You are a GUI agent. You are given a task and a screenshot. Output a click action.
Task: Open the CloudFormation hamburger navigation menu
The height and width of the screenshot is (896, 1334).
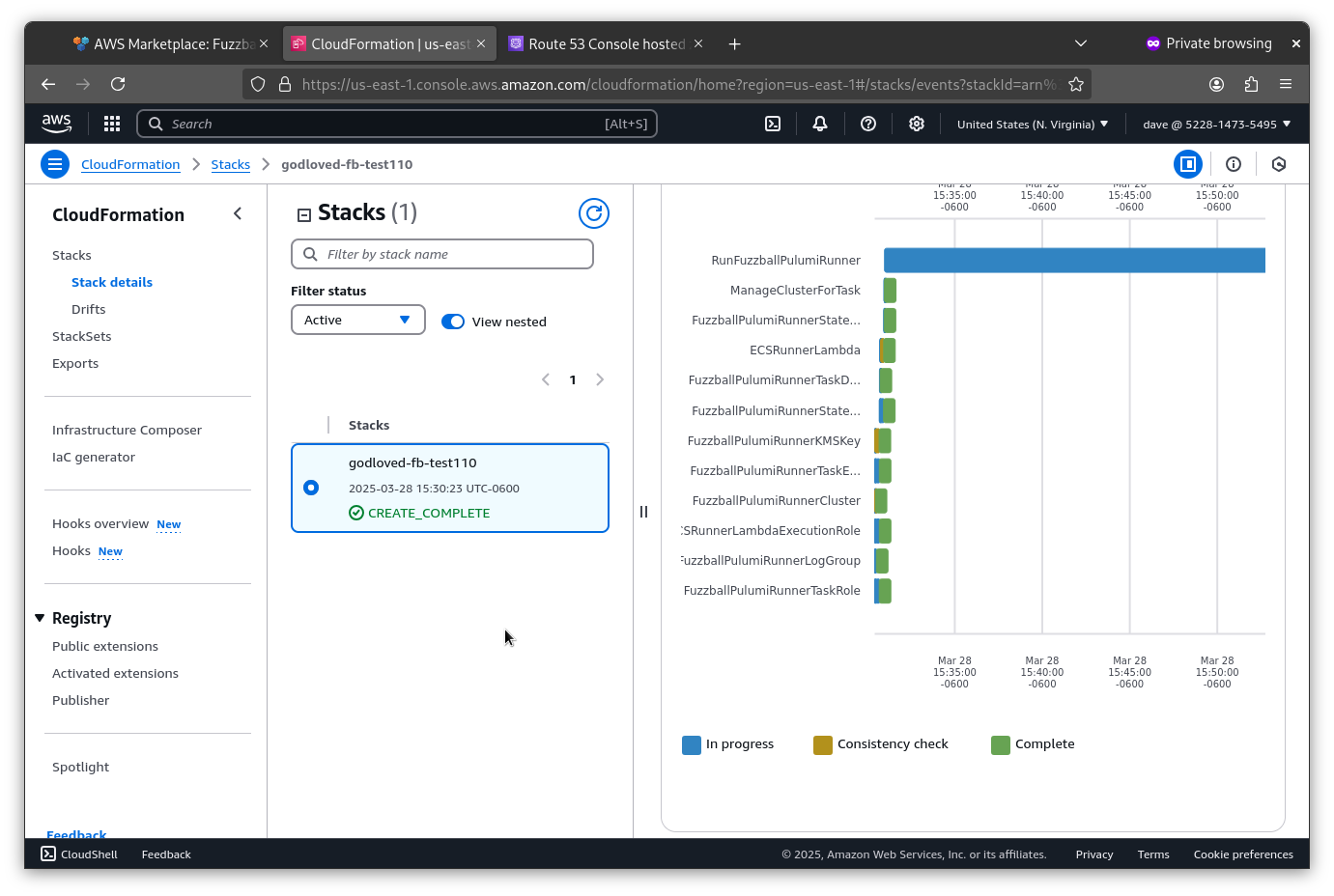[x=55, y=164]
